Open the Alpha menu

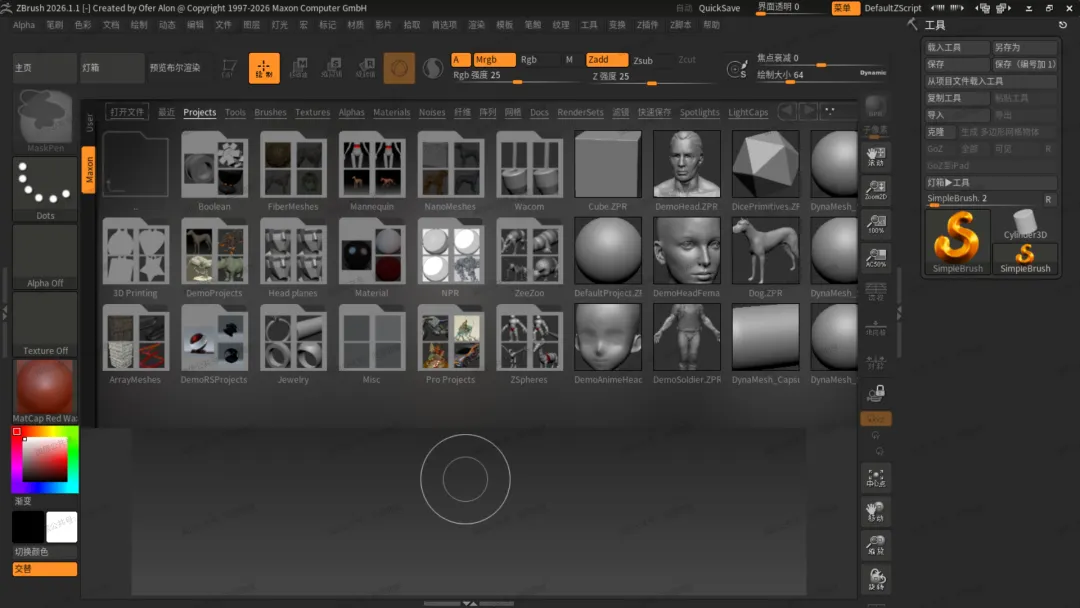(x=24, y=25)
